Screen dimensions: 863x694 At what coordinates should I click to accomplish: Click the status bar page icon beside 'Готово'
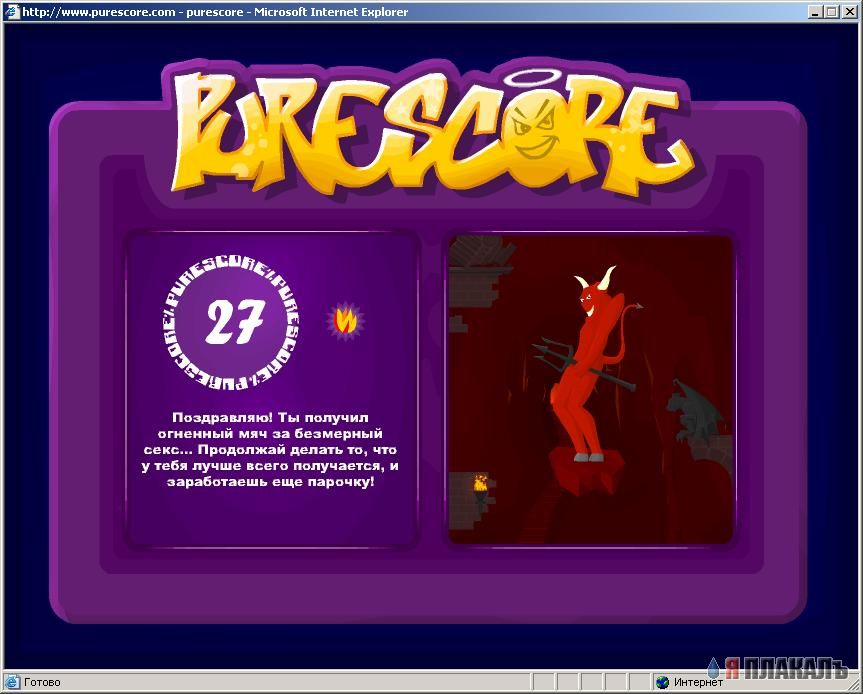12,682
